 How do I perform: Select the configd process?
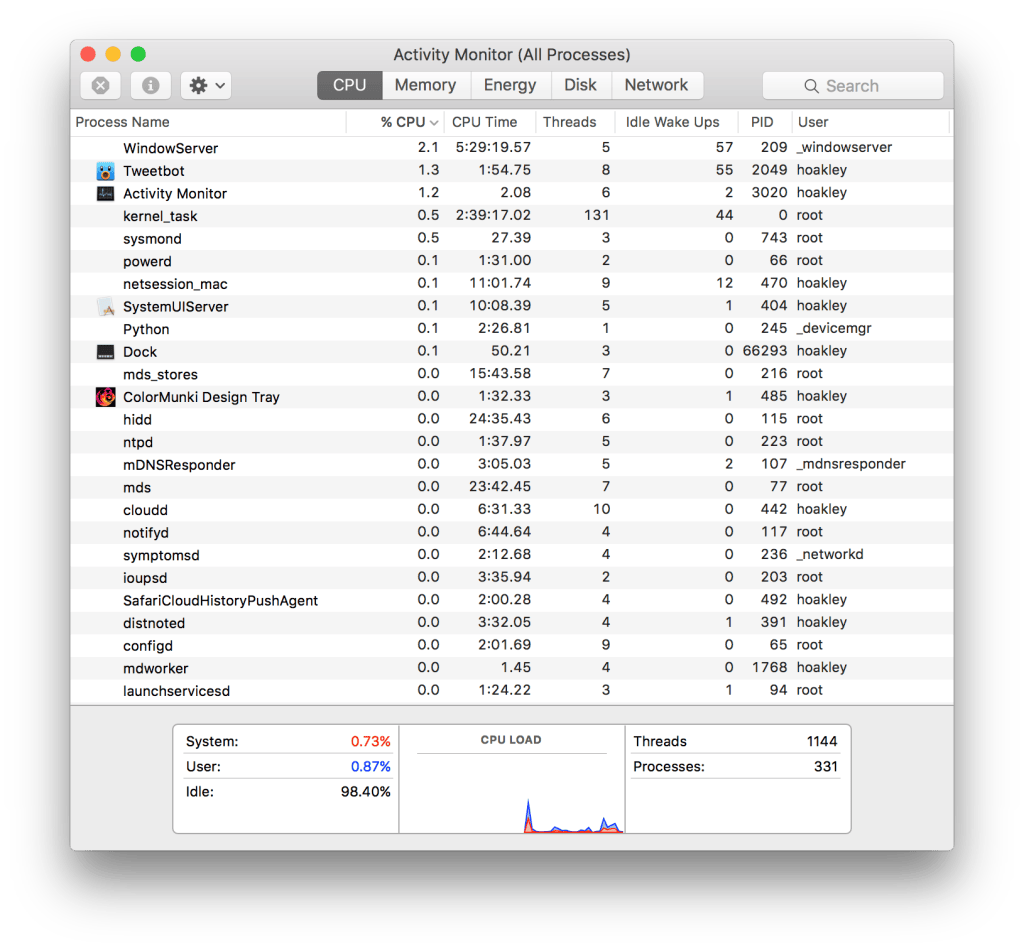click(512, 645)
